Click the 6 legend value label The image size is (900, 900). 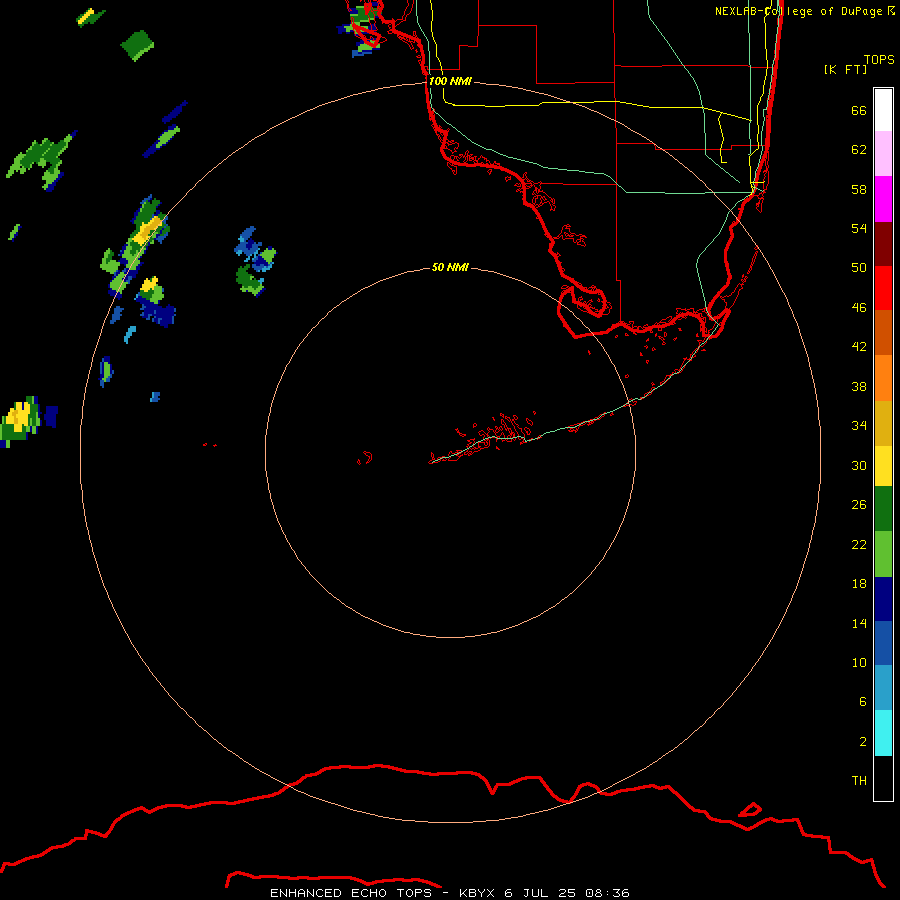[863, 701]
